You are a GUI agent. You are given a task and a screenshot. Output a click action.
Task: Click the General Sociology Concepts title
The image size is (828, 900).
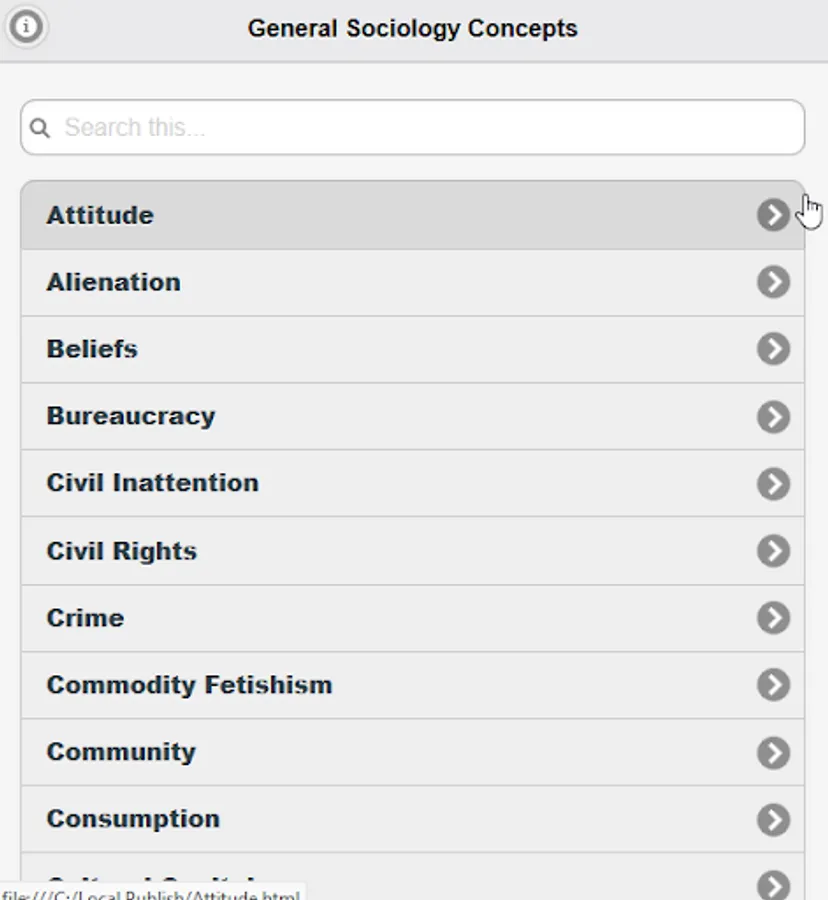pyautogui.click(x=412, y=28)
